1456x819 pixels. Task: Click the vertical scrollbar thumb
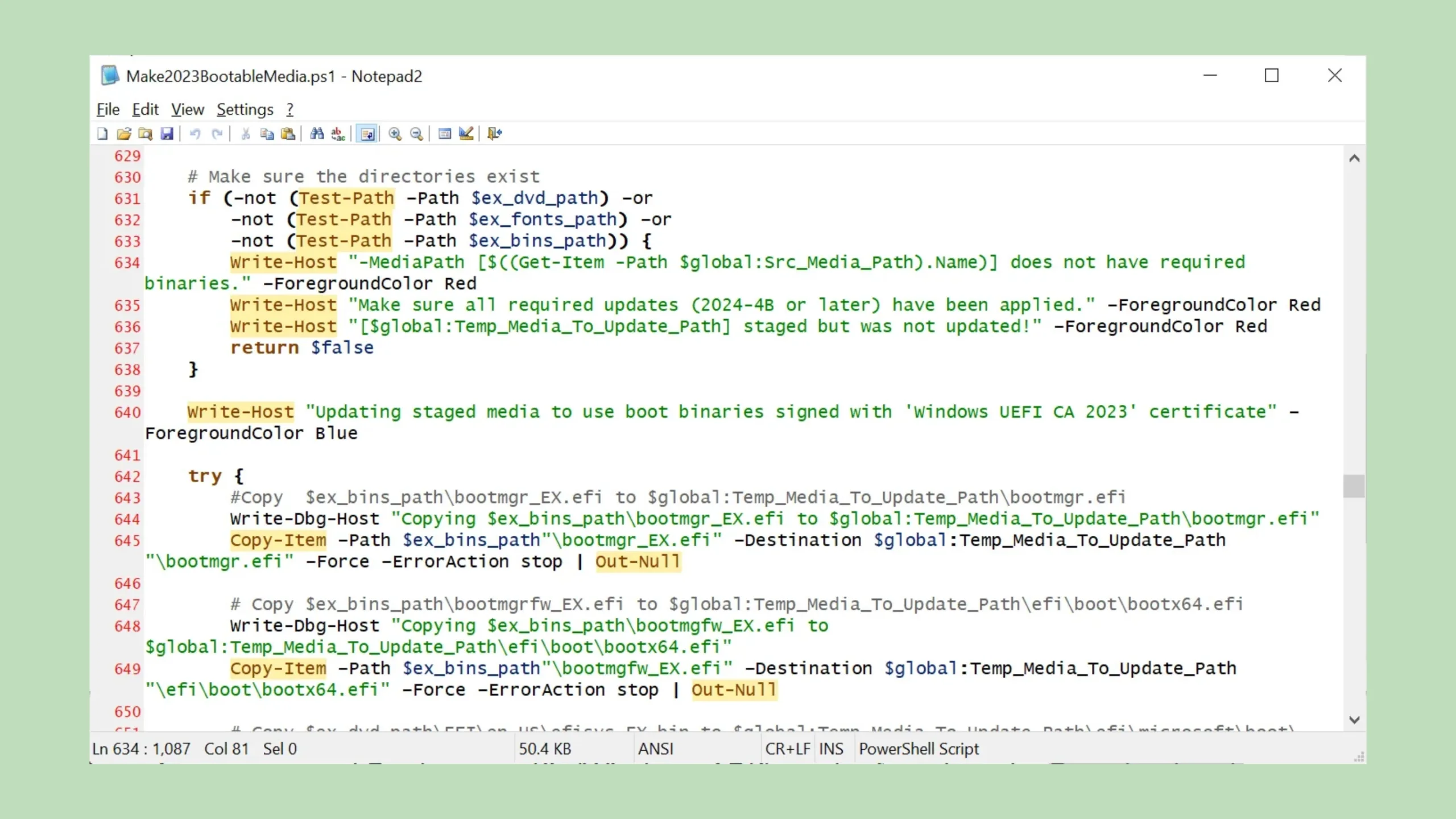click(x=1354, y=486)
